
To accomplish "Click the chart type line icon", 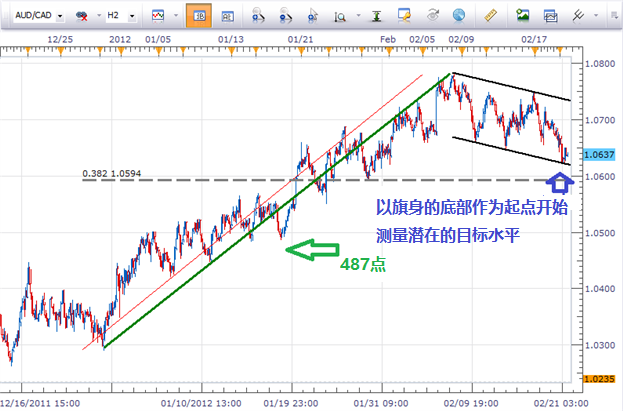I will point(157,17).
